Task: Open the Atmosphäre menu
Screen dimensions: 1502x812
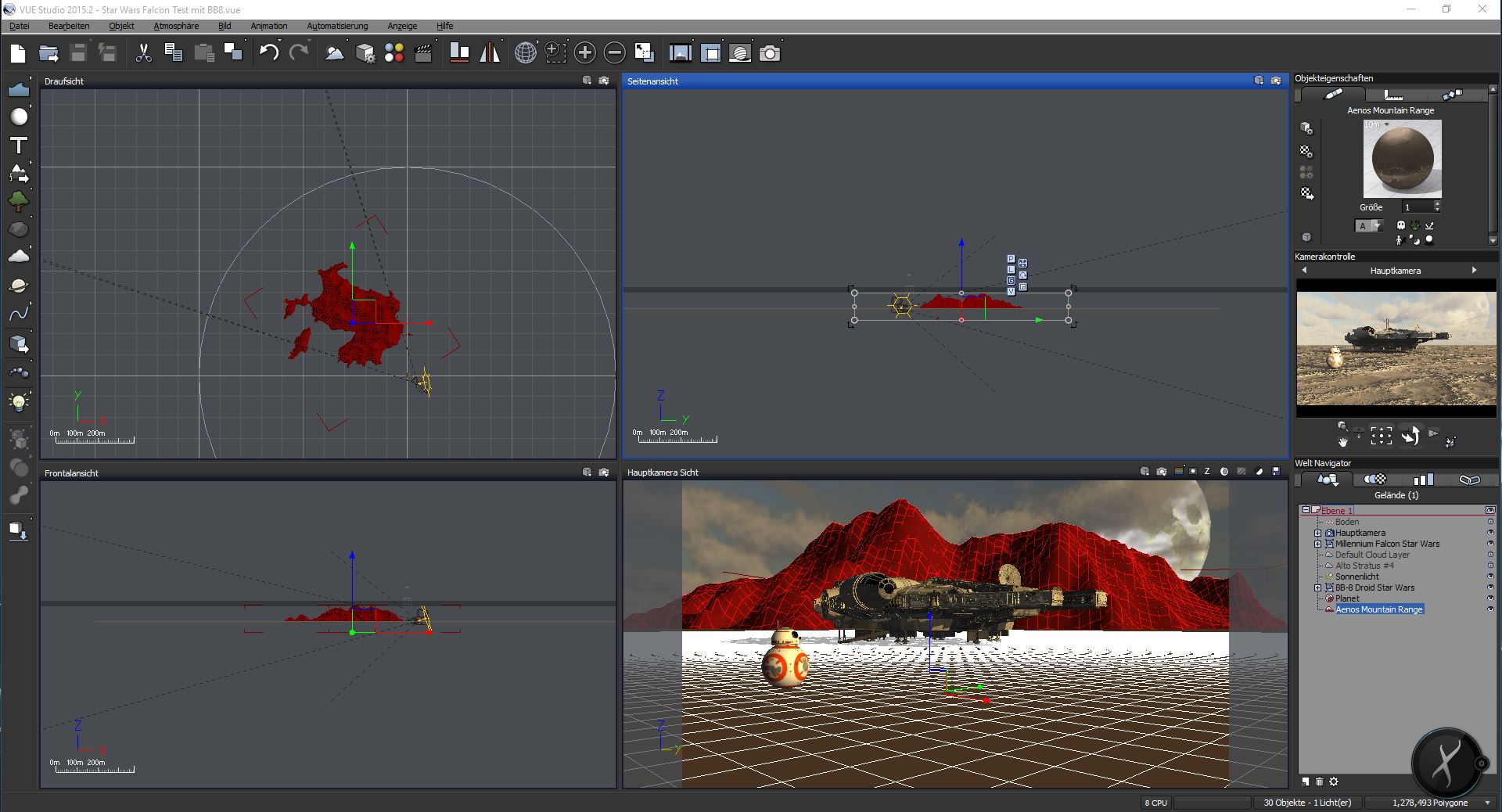Action: point(176,26)
